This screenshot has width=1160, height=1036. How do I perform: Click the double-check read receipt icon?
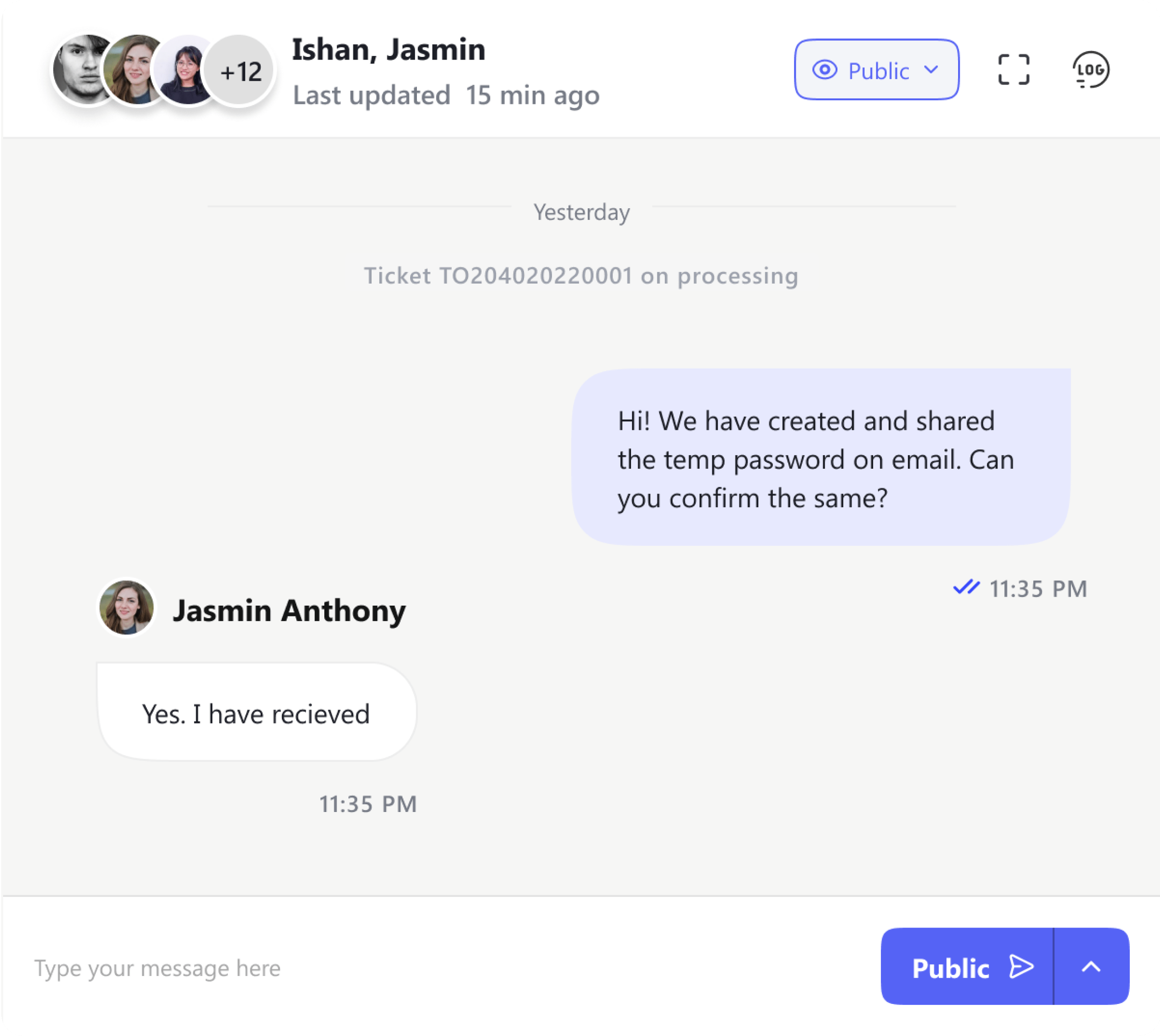(966, 588)
